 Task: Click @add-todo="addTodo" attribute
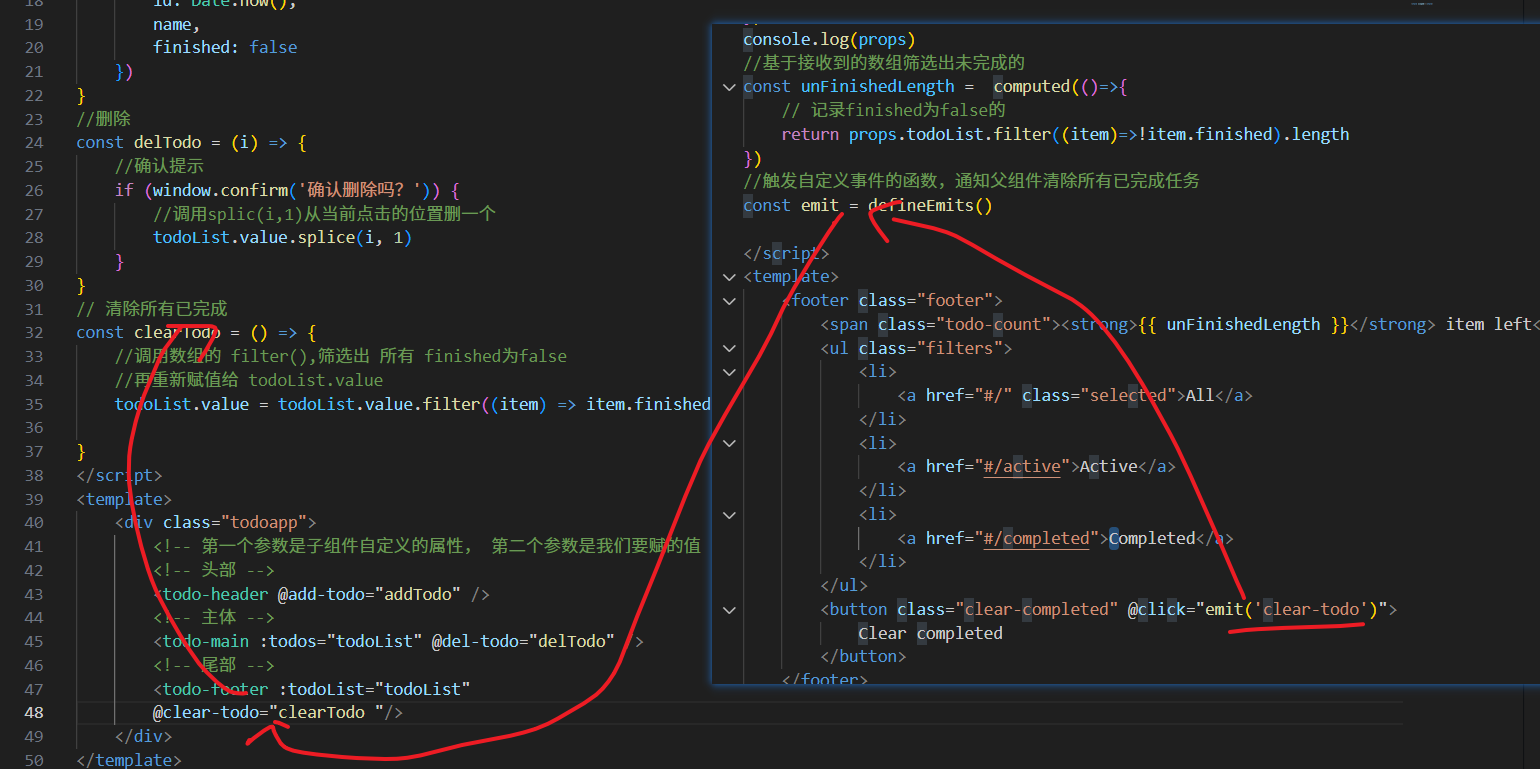[369, 594]
